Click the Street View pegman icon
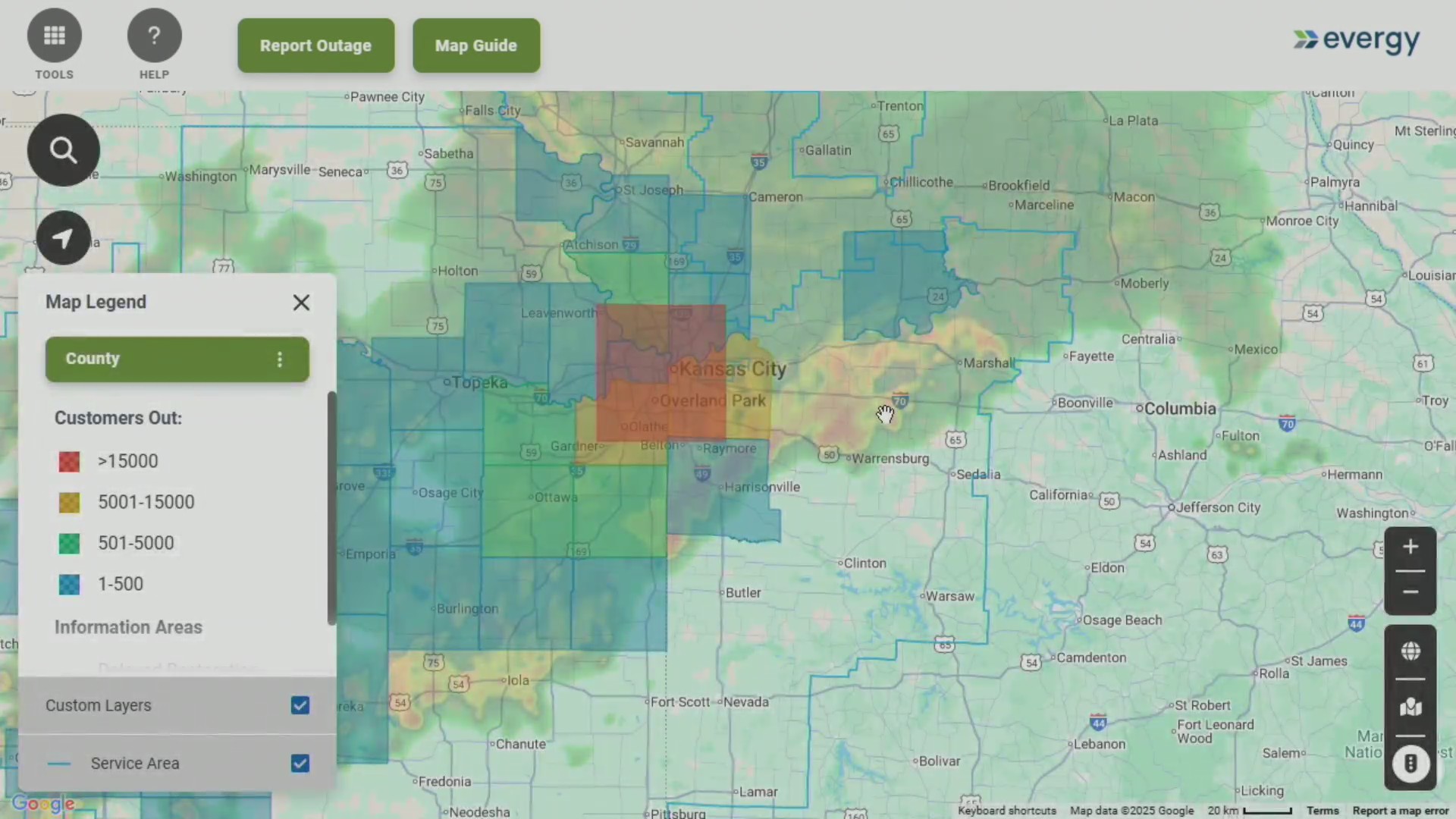1456x819 pixels. pyautogui.click(x=1410, y=764)
